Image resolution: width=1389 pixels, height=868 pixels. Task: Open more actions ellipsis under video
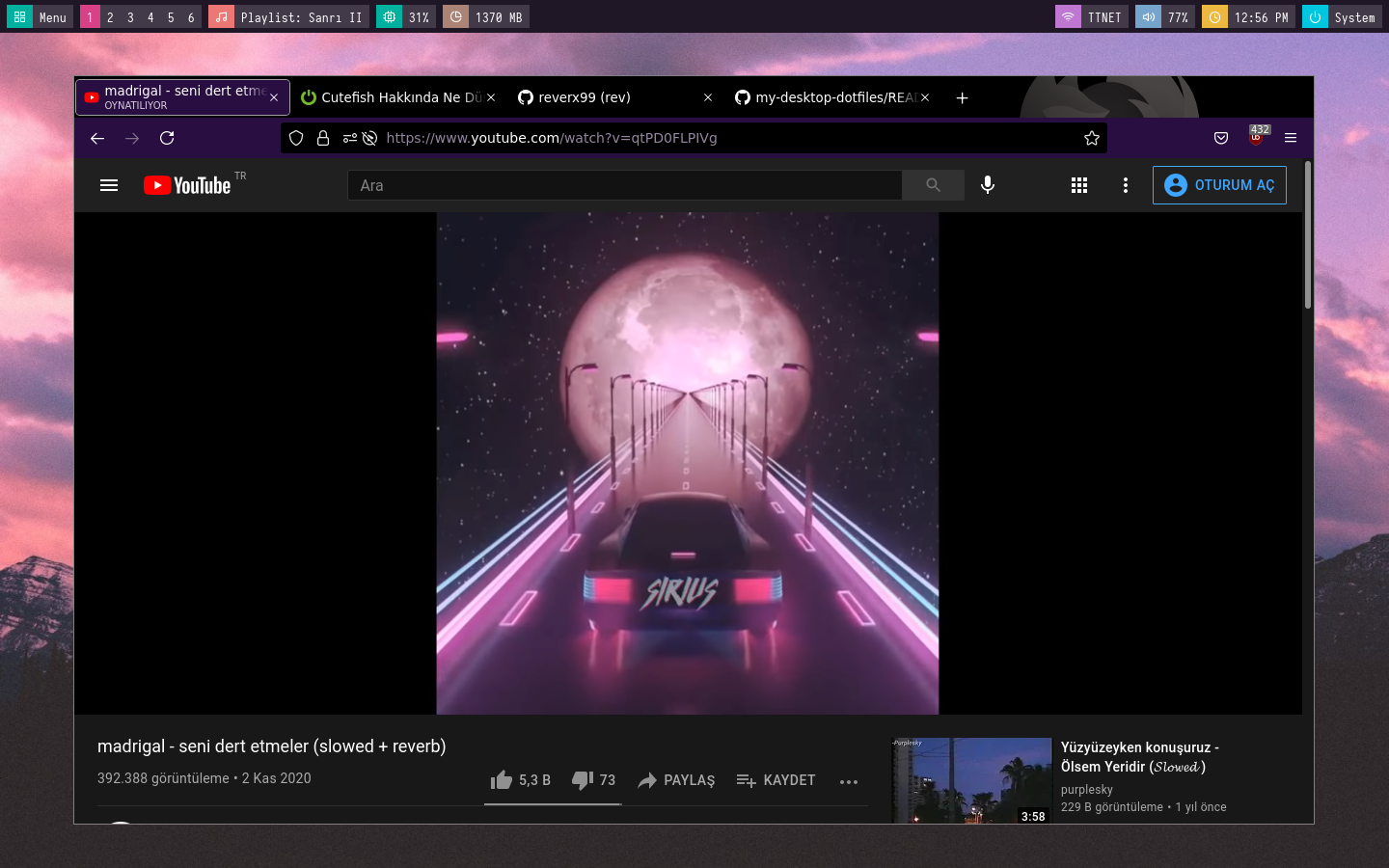tap(849, 782)
